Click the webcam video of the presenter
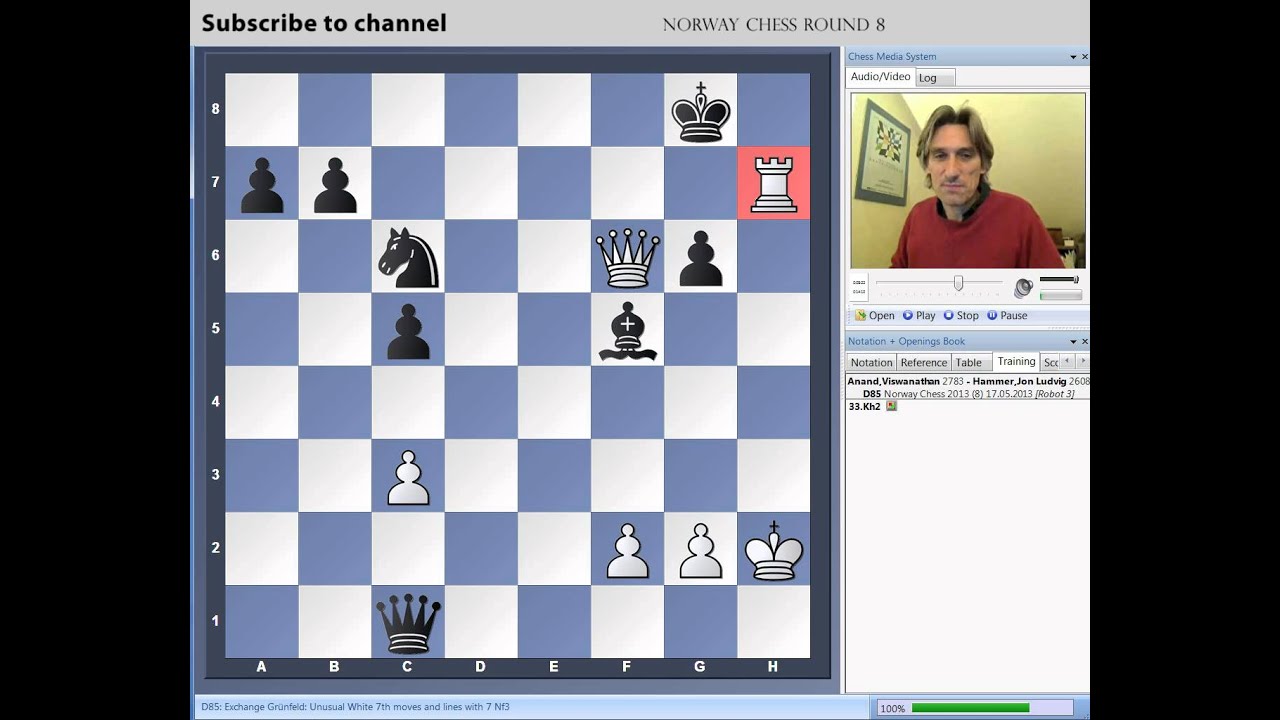Image resolution: width=1280 pixels, height=720 pixels. click(x=968, y=181)
